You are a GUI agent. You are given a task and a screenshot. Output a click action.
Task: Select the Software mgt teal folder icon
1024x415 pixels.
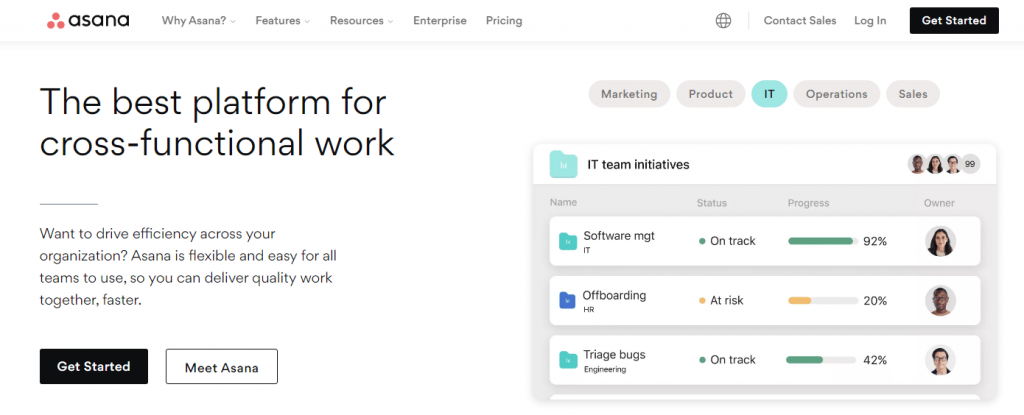(568, 241)
